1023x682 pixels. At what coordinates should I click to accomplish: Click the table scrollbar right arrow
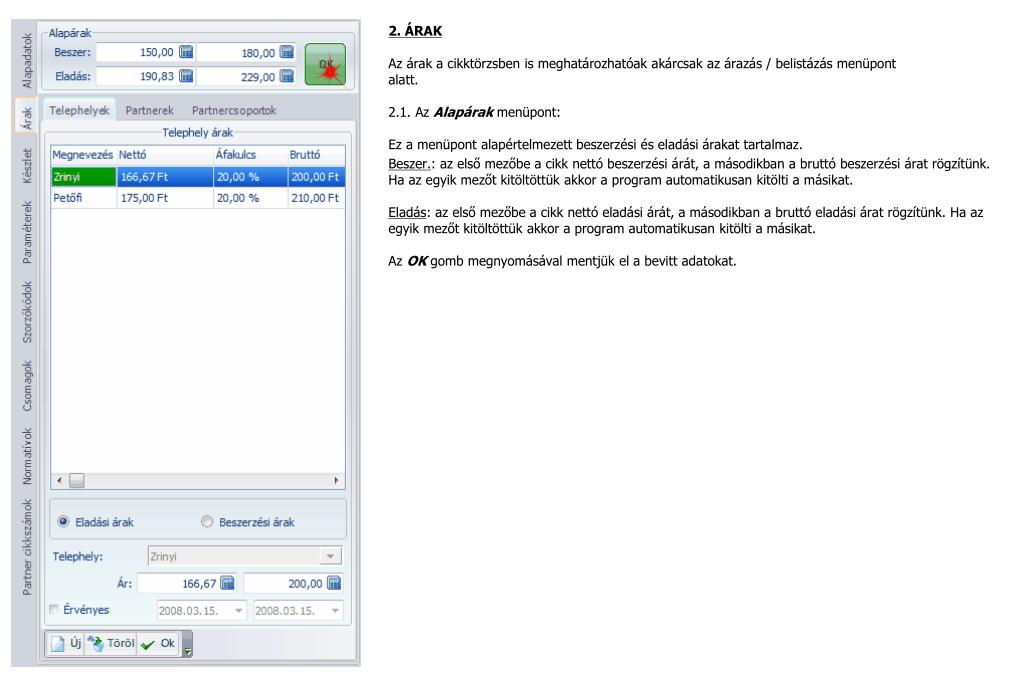pyautogui.click(x=336, y=480)
